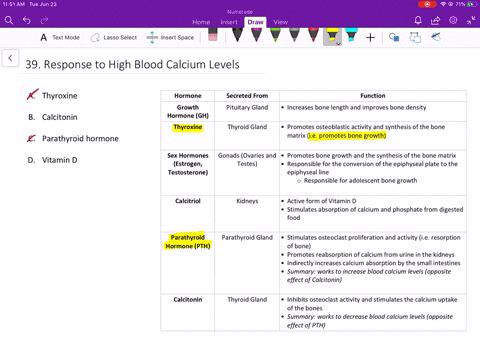Activate Lasso Select tool
The height and width of the screenshot is (360, 480).
pyautogui.click(x=114, y=38)
